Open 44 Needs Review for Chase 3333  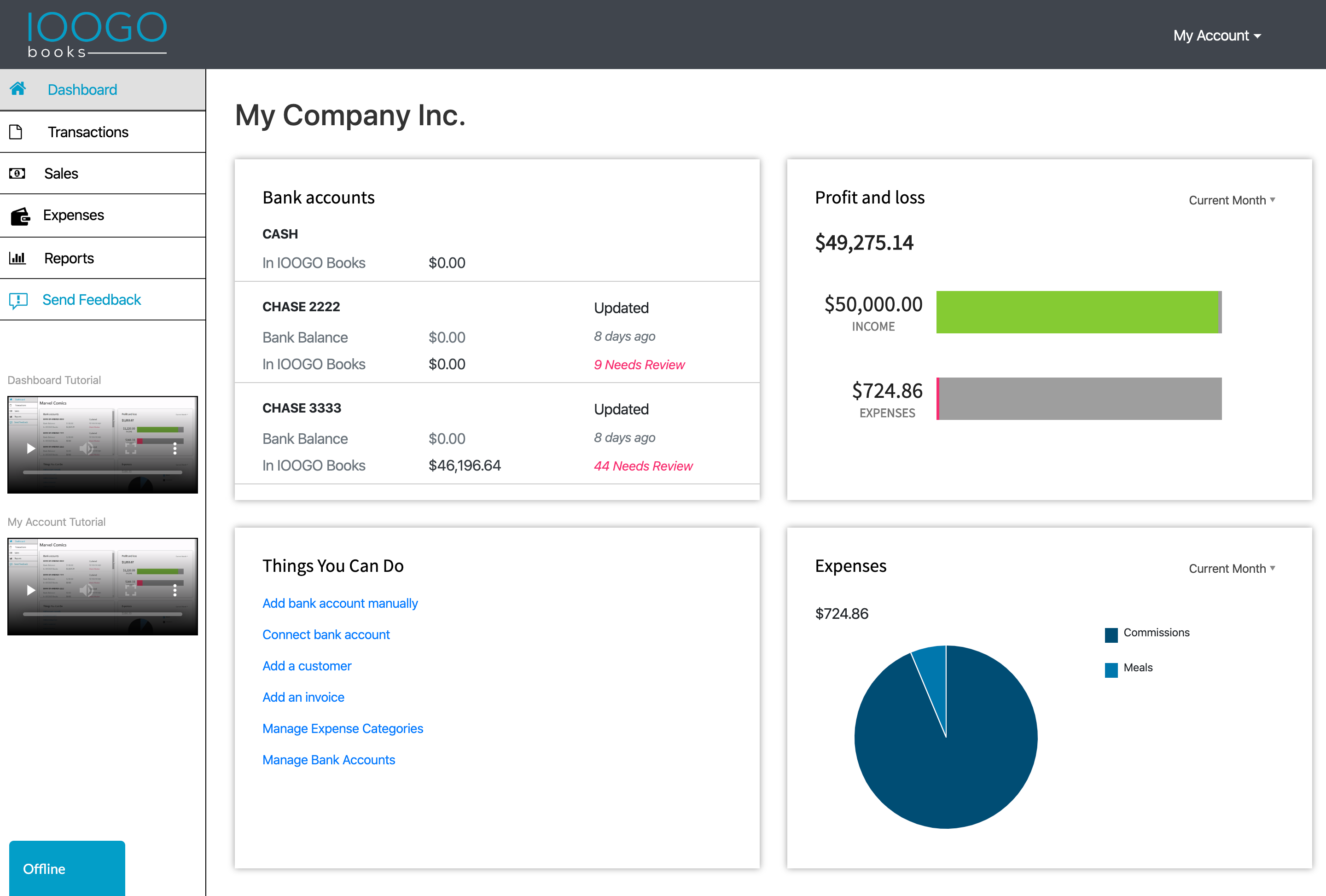pyautogui.click(x=643, y=466)
